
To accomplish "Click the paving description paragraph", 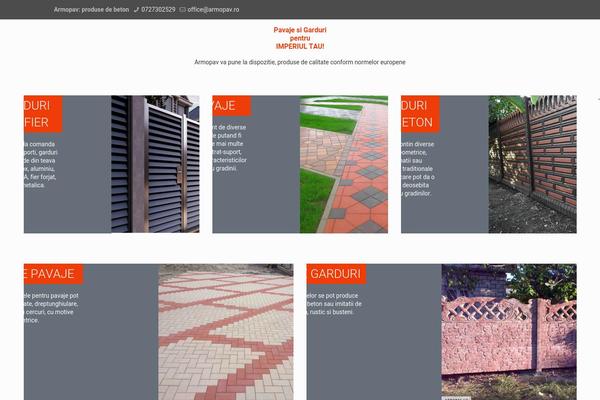I will (230, 148).
